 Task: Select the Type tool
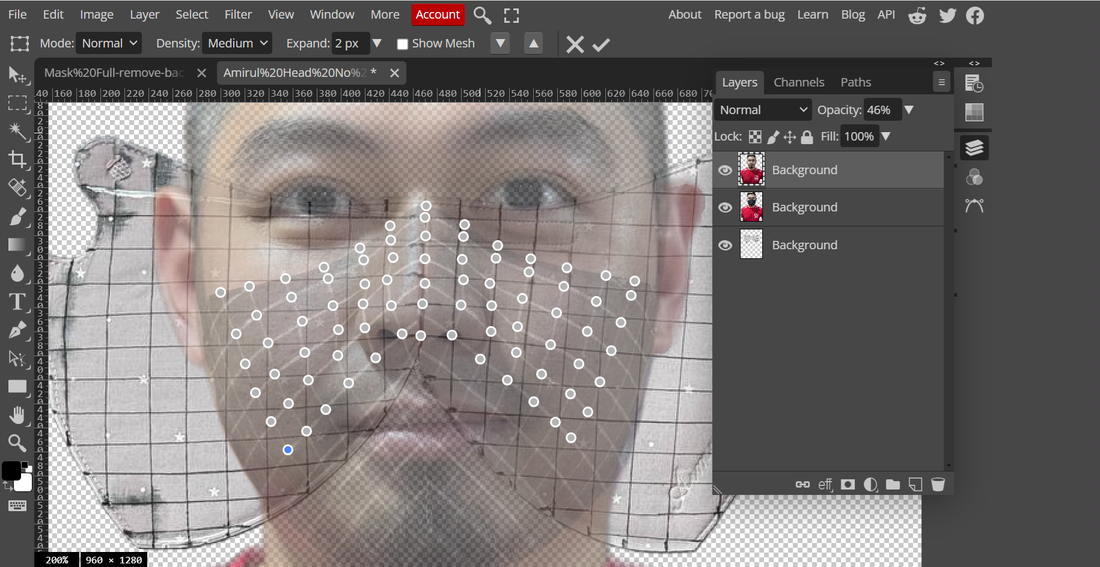pyautogui.click(x=17, y=302)
